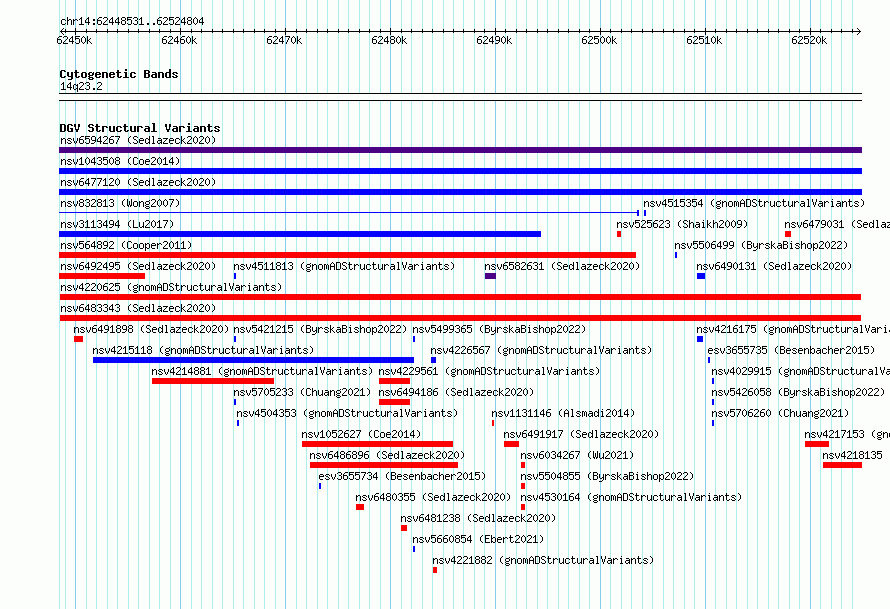Select the purple bar under nsv6594267
Screen dimensions: 890x609
(460, 150)
